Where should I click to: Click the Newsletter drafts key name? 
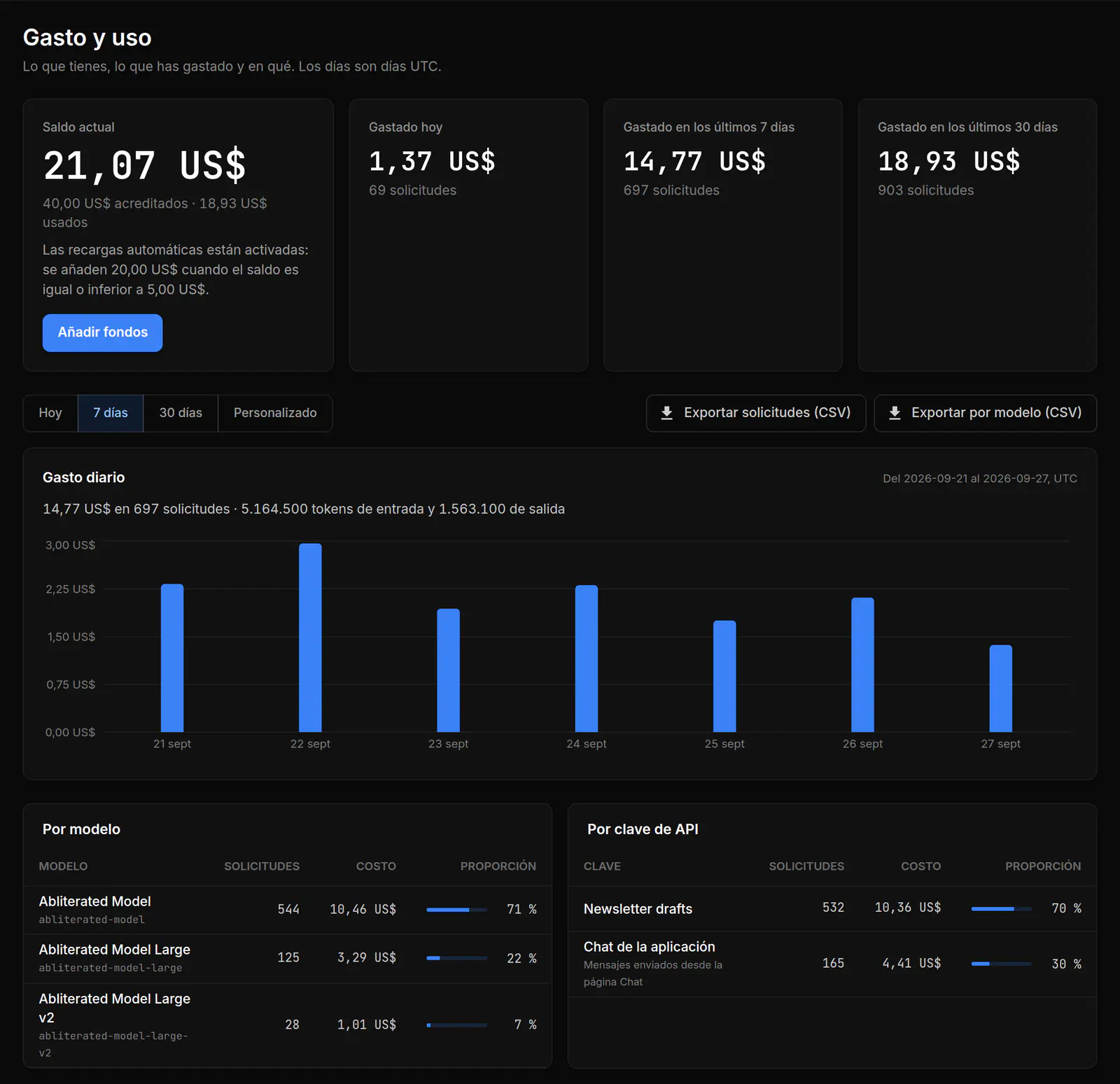tap(638, 908)
